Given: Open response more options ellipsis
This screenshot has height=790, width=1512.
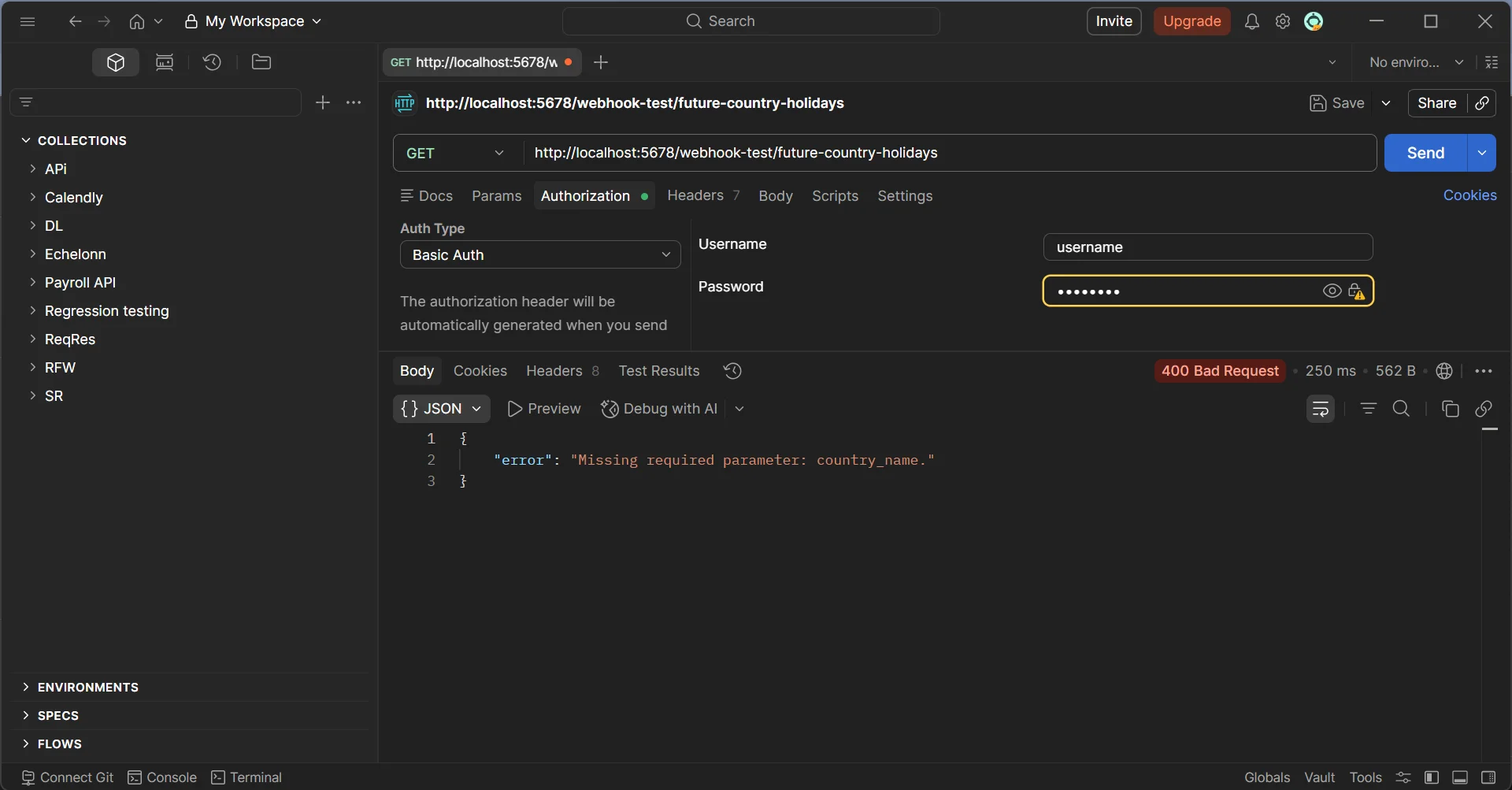Looking at the screenshot, I should (1484, 371).
